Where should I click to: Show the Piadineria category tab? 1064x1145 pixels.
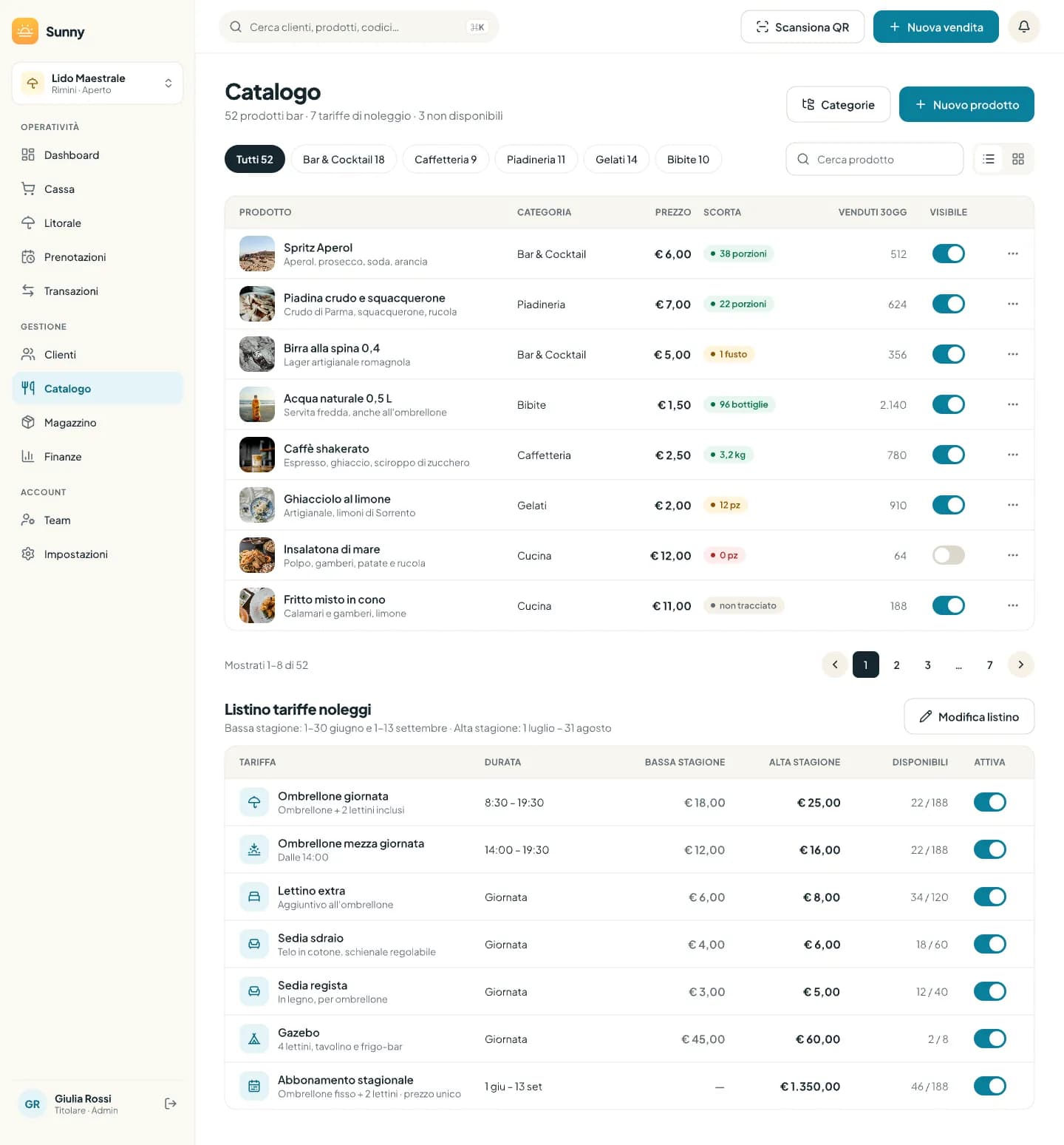coord(536,159)
